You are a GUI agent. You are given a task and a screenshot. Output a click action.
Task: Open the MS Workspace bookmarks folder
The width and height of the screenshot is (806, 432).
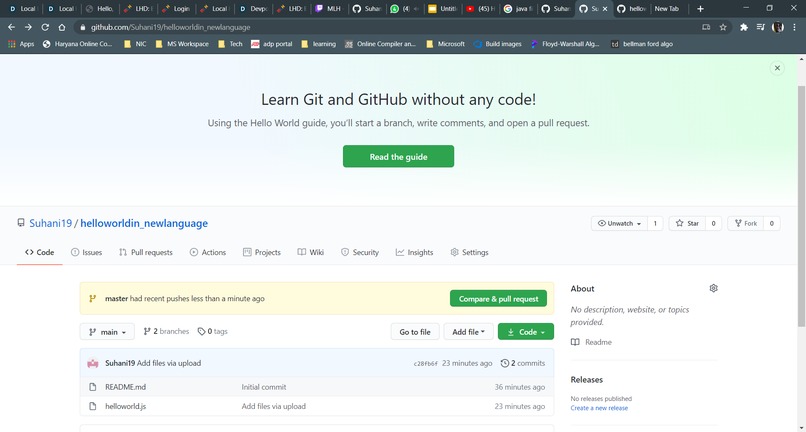click(x=182, y=44)
